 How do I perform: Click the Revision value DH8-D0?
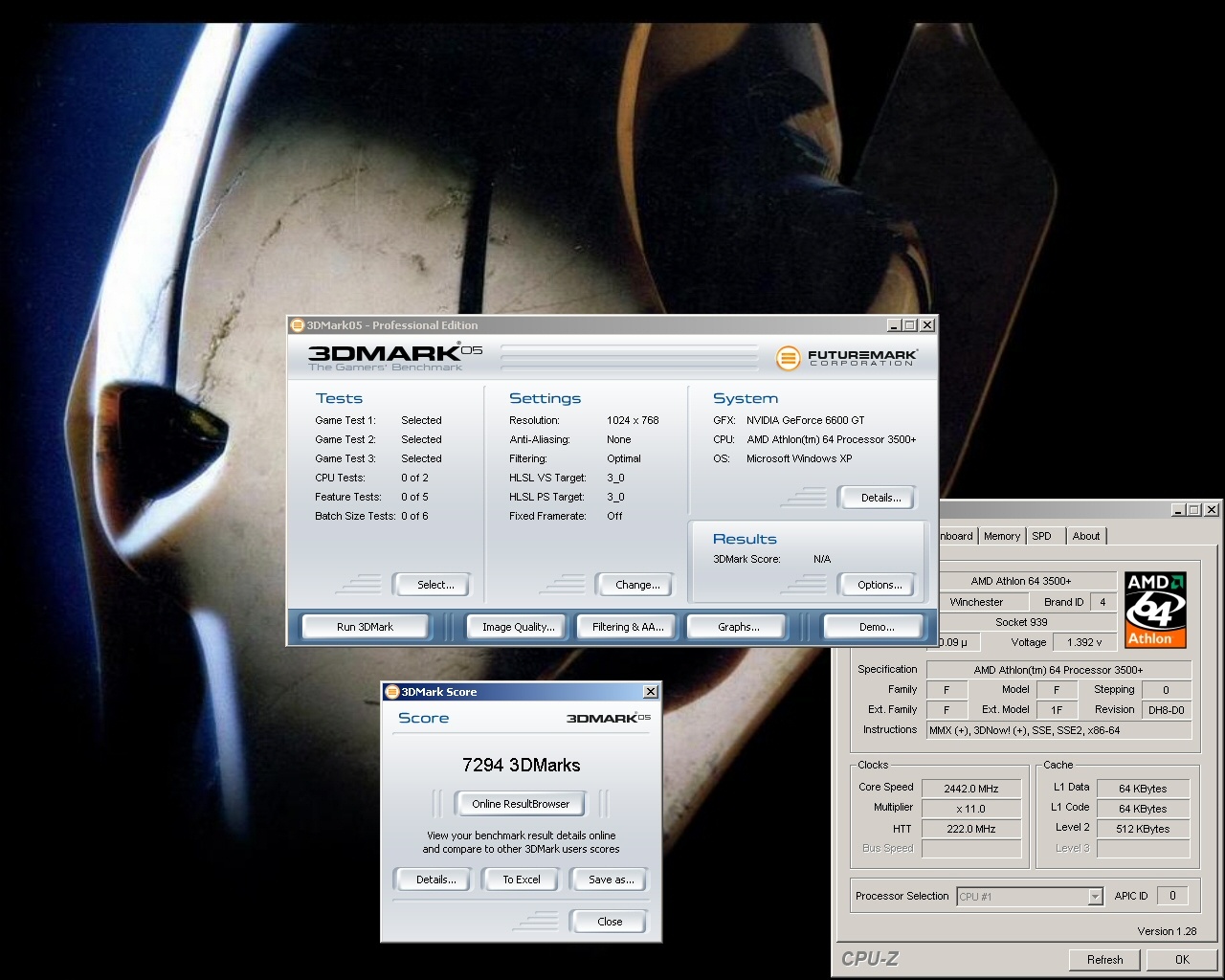tap(1167, 710)
